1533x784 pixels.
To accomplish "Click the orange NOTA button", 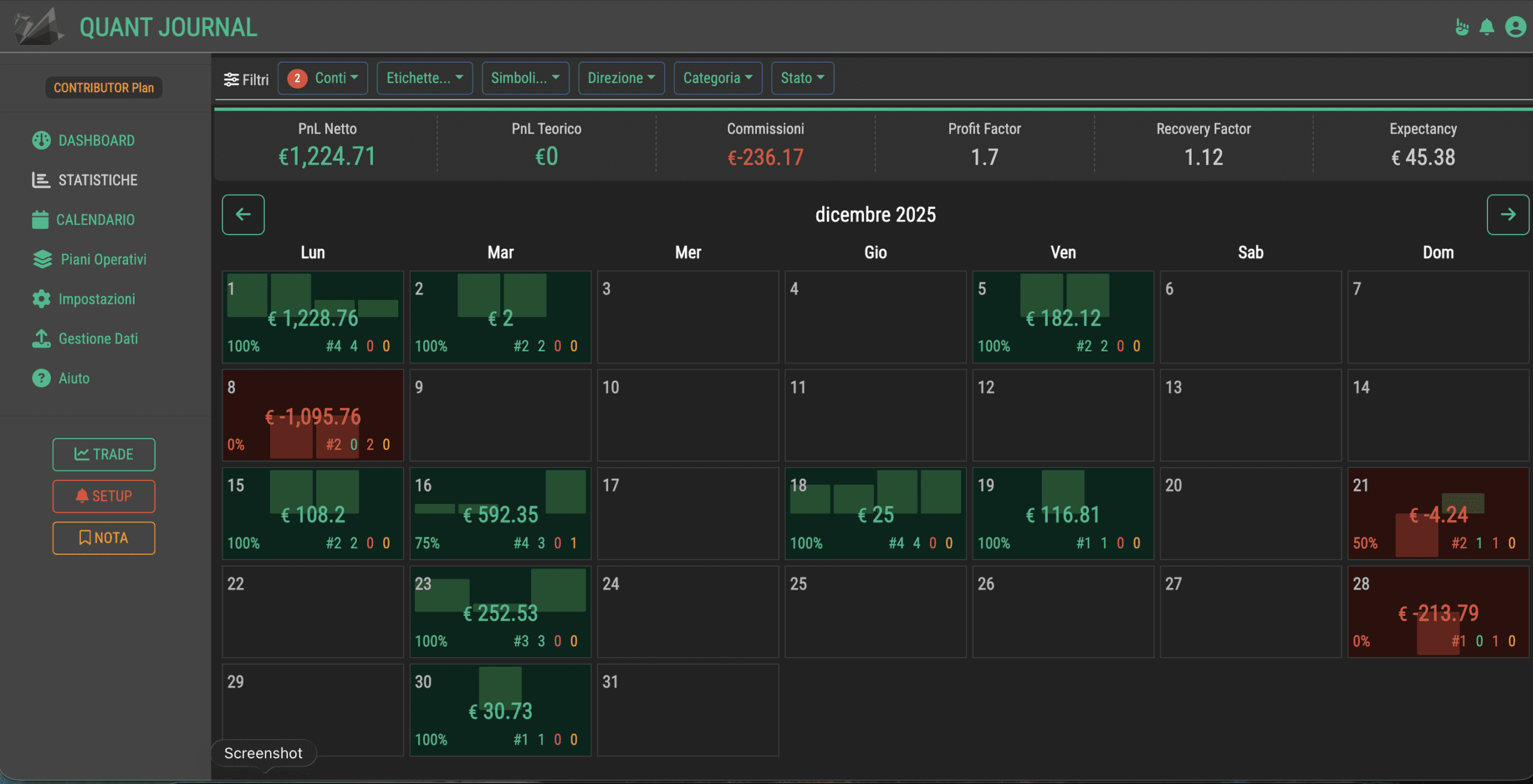I will (x=104, y=537).
